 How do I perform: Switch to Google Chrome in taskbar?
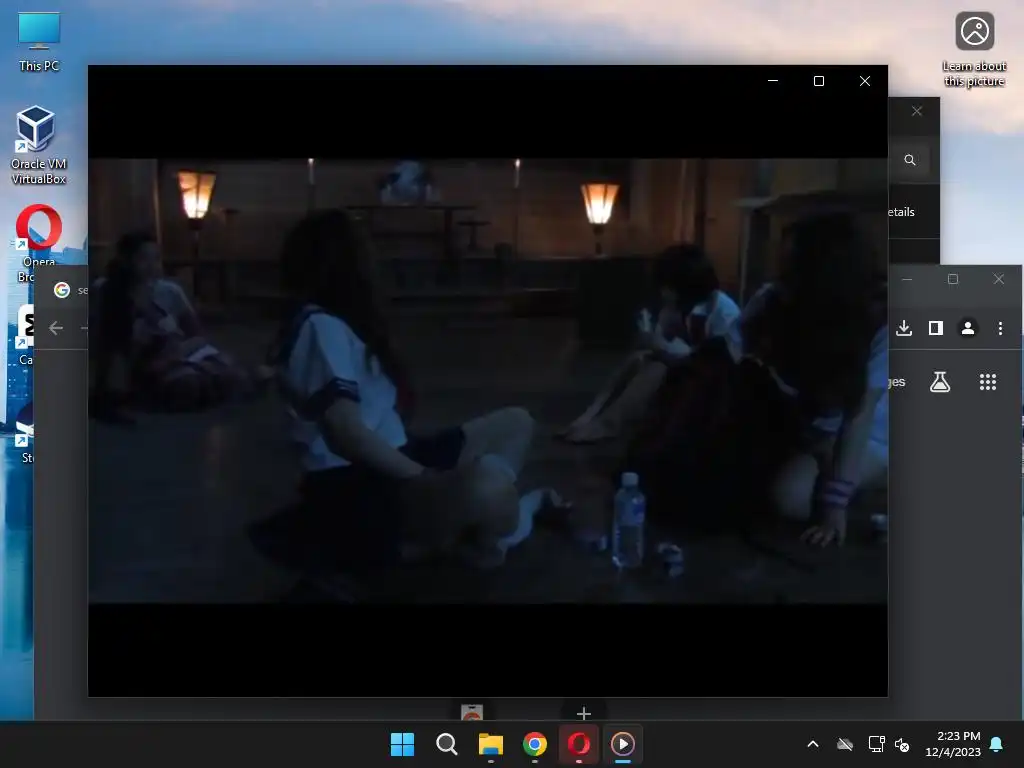coord(535,744)
